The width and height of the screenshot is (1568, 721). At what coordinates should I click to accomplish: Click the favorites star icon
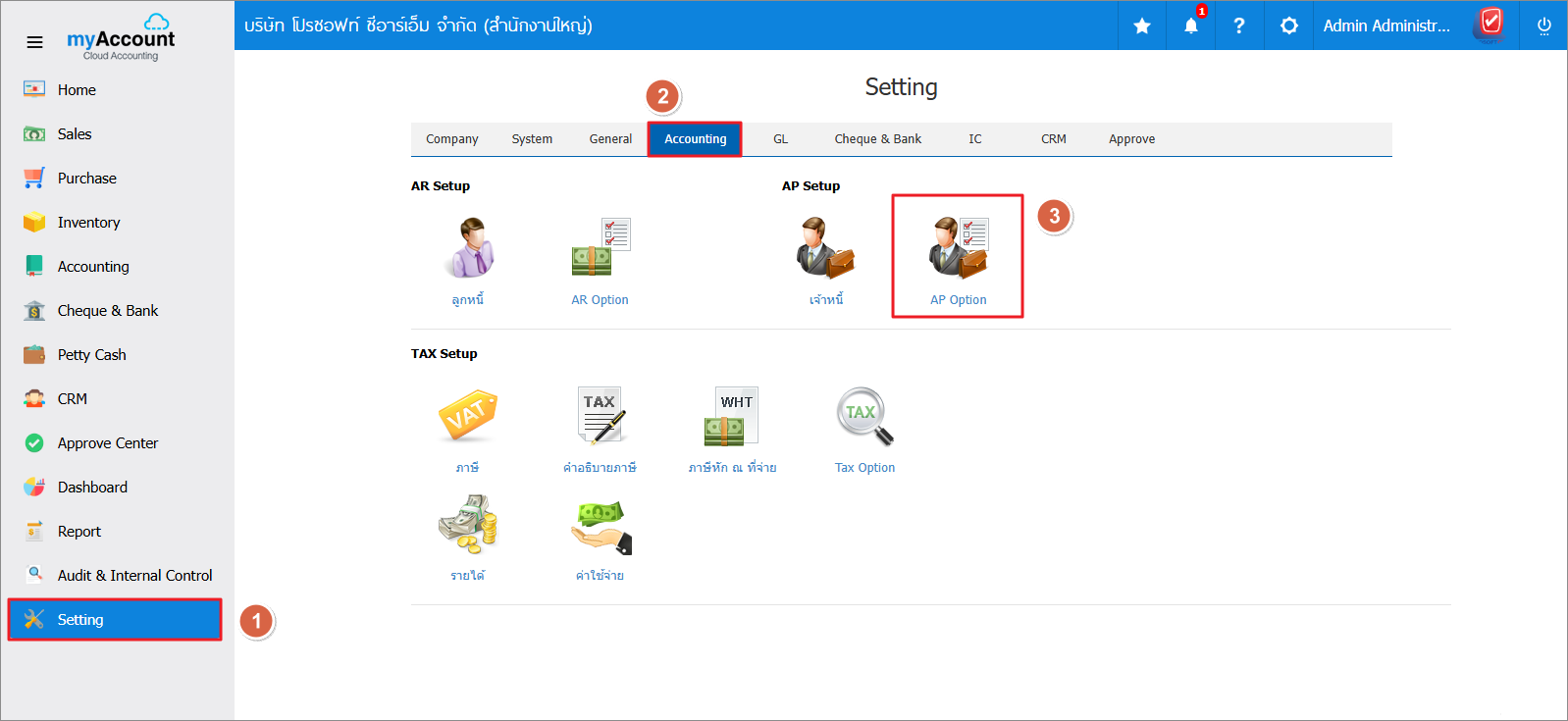[x=1142, y=26]
